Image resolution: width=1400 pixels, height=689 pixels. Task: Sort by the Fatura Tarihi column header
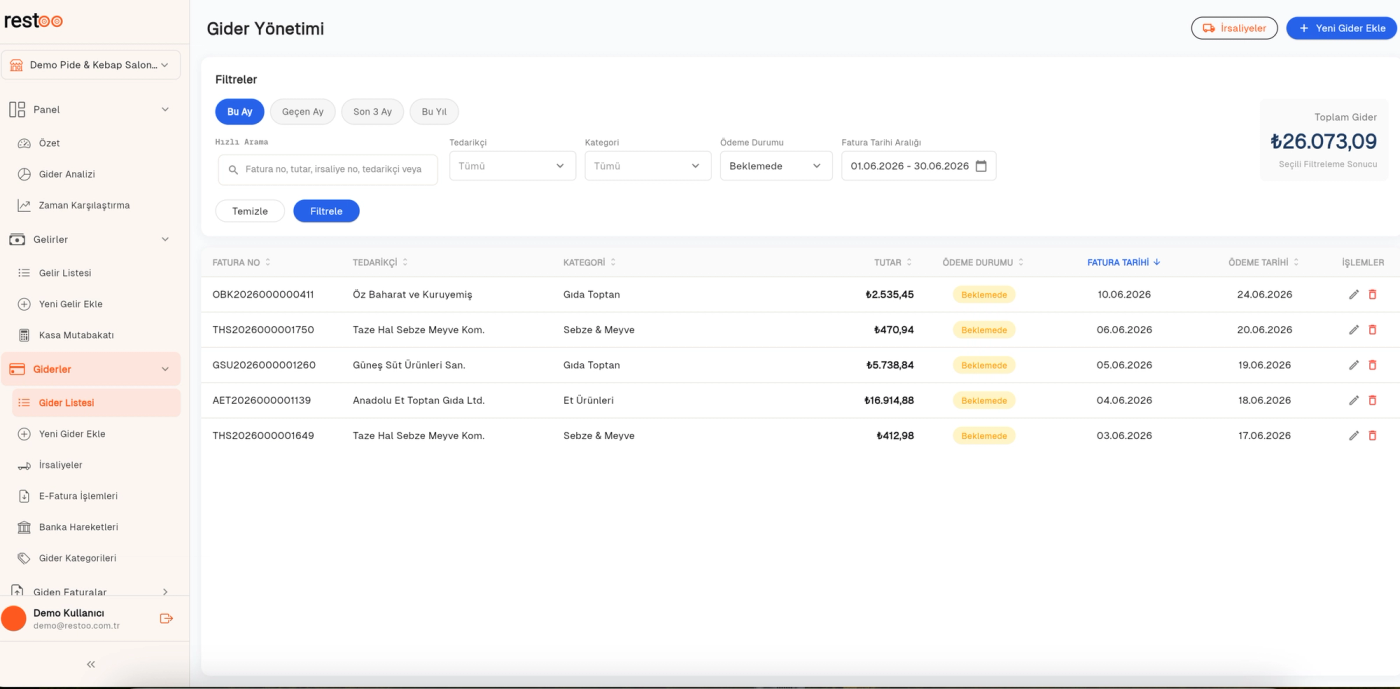click(1124, 262)
